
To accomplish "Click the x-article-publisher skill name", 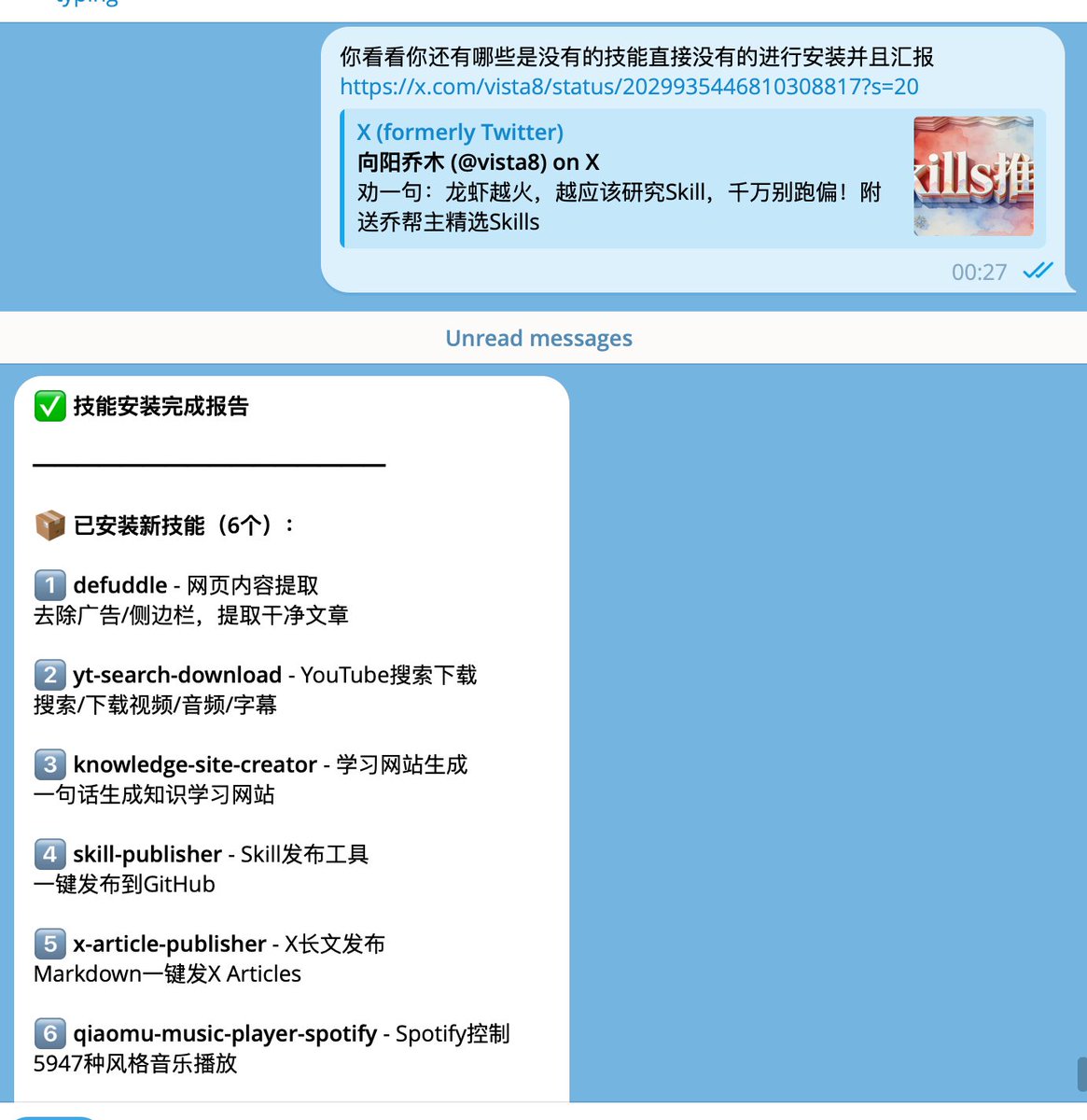I will [170, 944].
